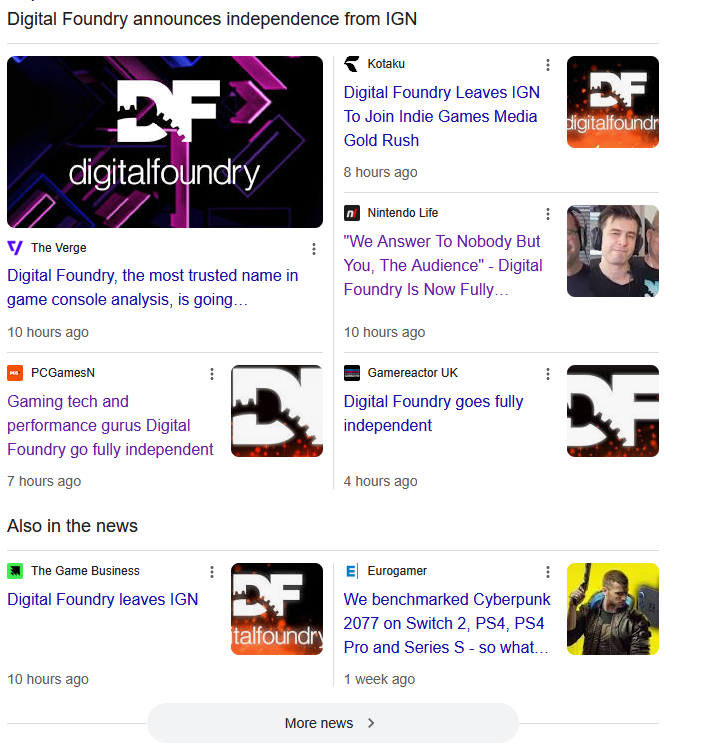Click '7 hours ago' under PCGamesN article

[x=44, y=481]
